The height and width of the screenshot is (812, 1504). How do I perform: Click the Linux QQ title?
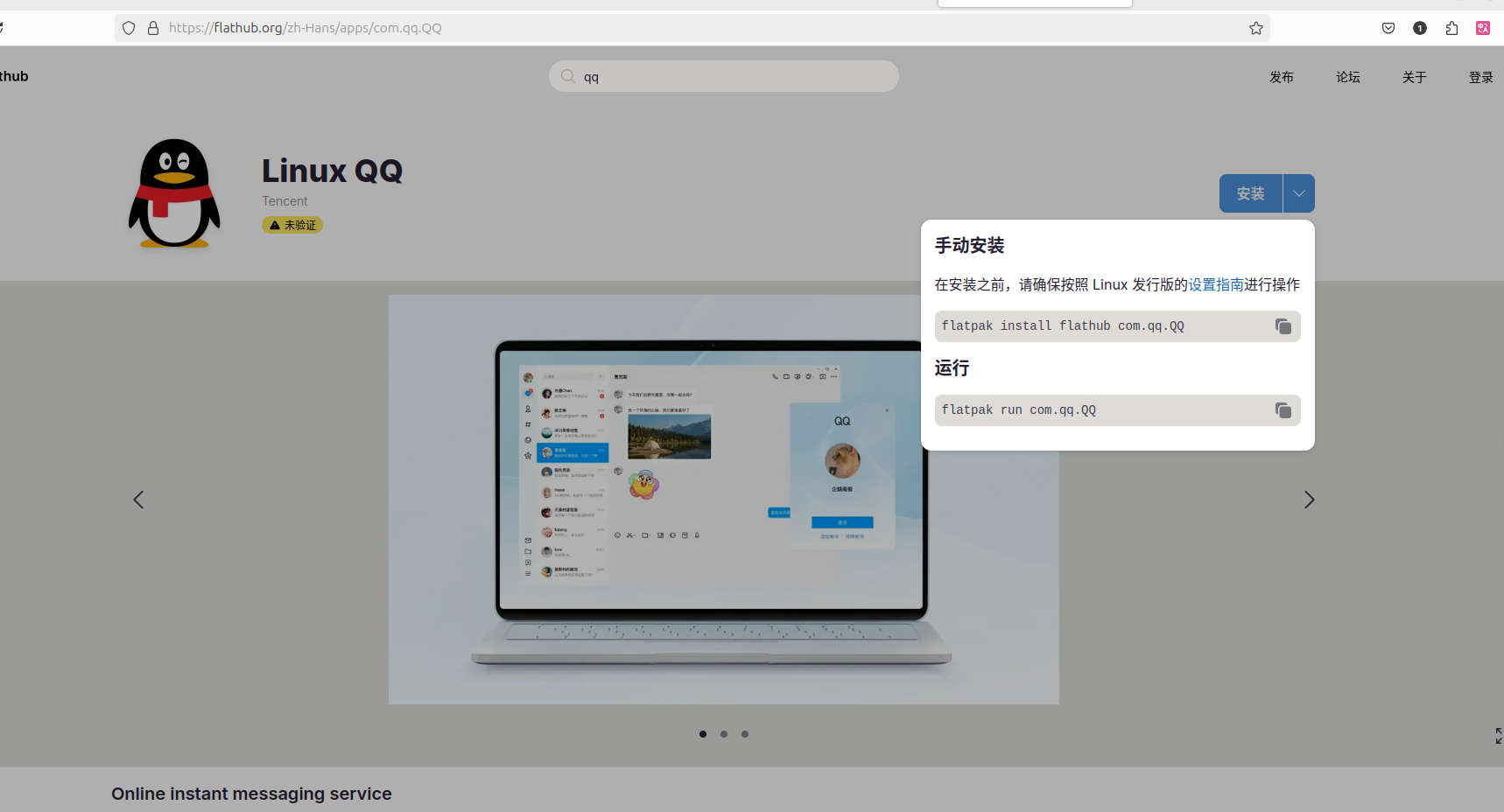(332, 171)
